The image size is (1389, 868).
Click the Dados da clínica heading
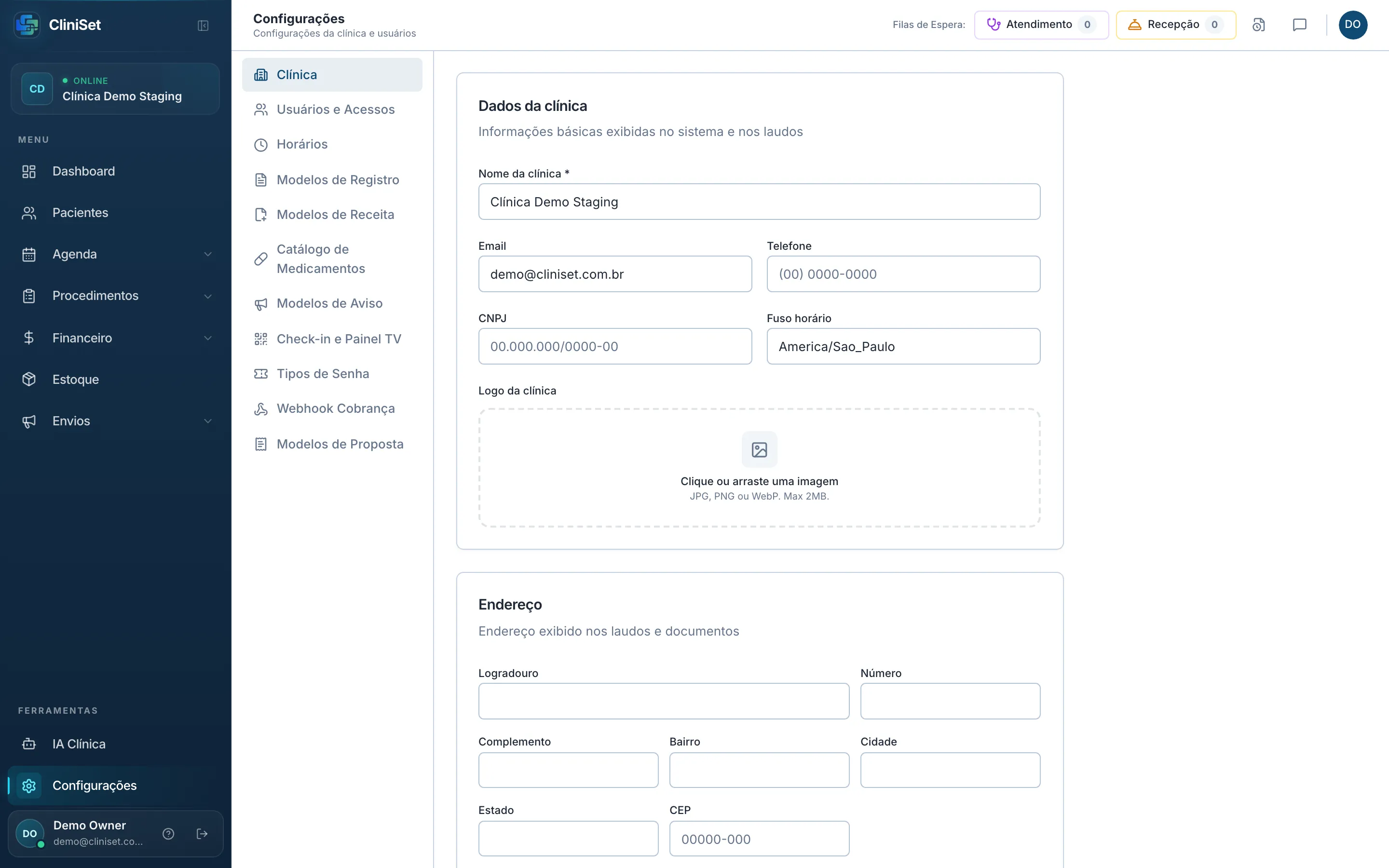[x=532, y=106]
